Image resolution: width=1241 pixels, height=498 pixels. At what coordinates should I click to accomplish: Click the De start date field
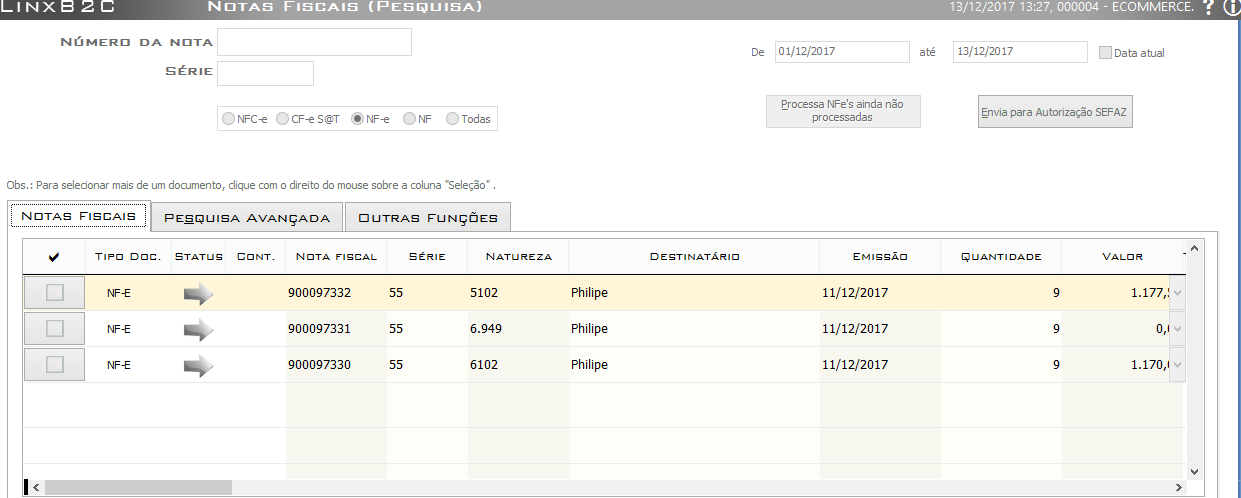pyautogui.click(x=842, y=52)
